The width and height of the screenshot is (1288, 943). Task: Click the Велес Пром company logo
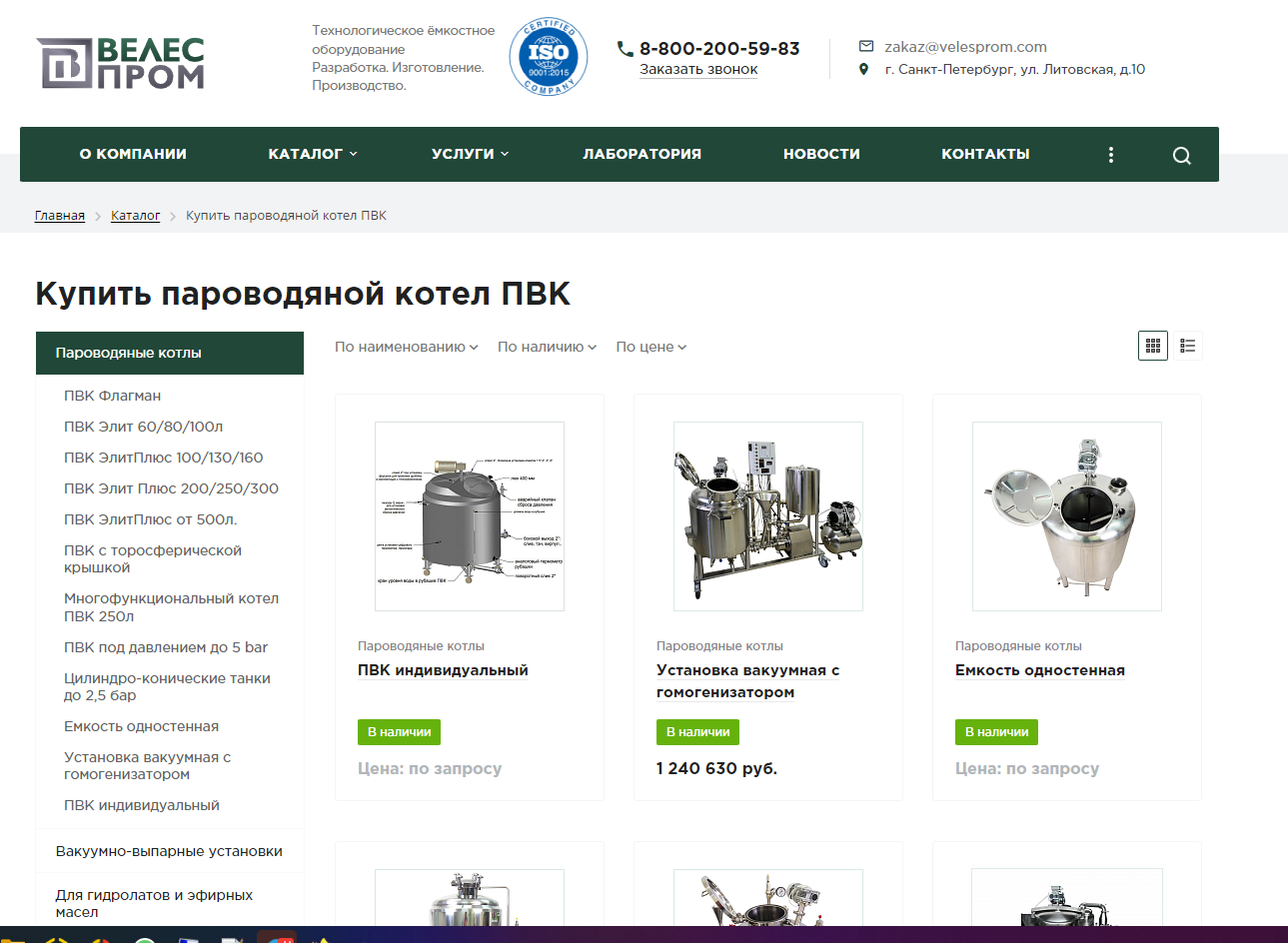pos(120,63)
